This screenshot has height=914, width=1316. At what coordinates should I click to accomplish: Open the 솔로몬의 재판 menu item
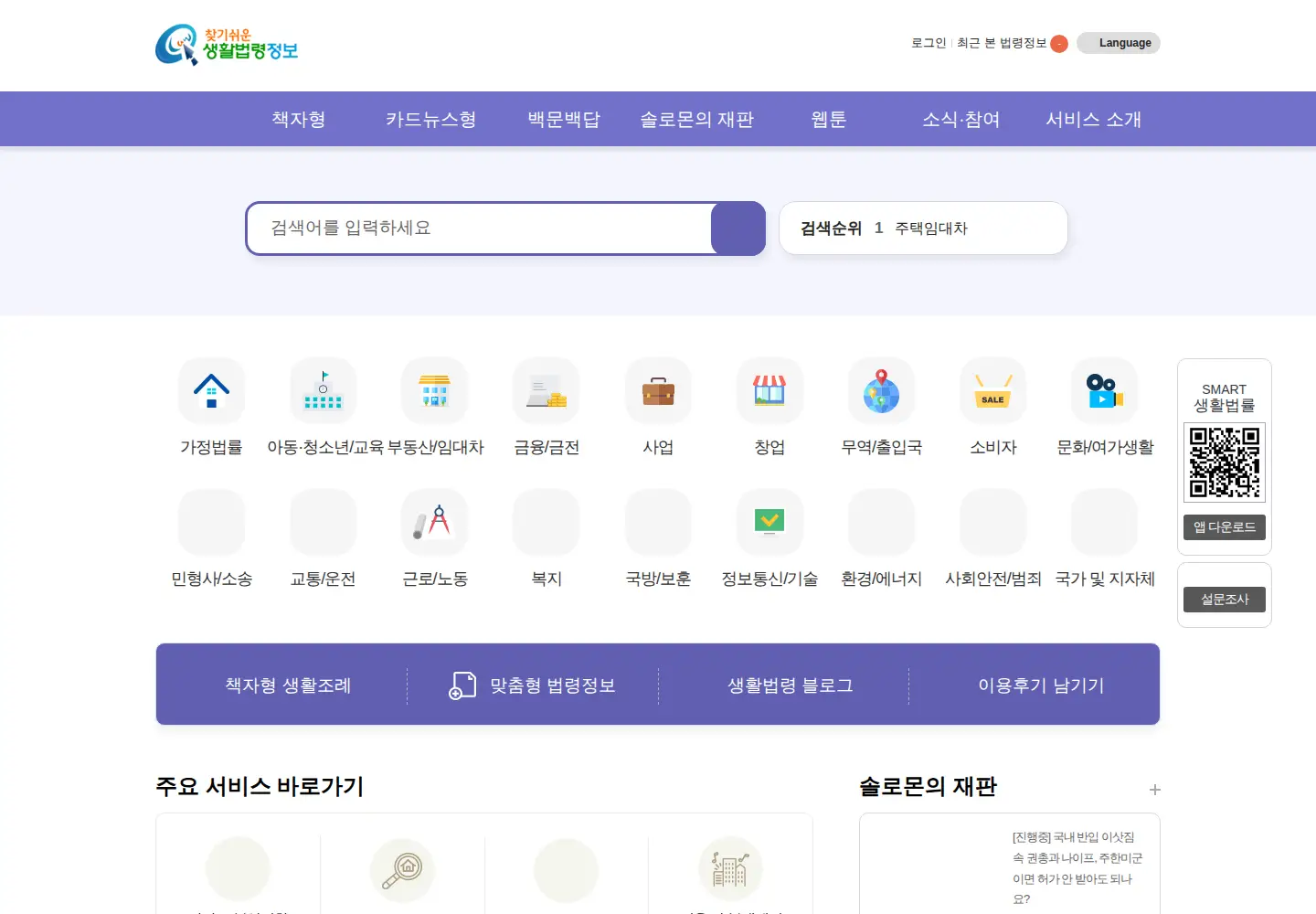click(696, 119)
